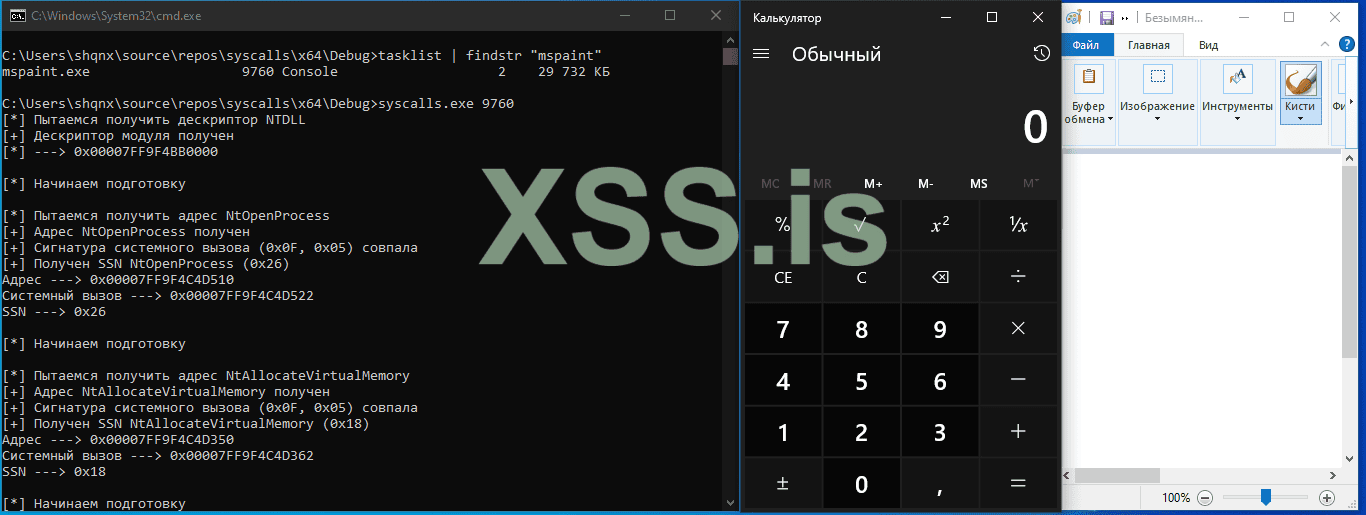
Task: Expand Кисти dropdown arrow in Paint
Action: coord(1300,119)
